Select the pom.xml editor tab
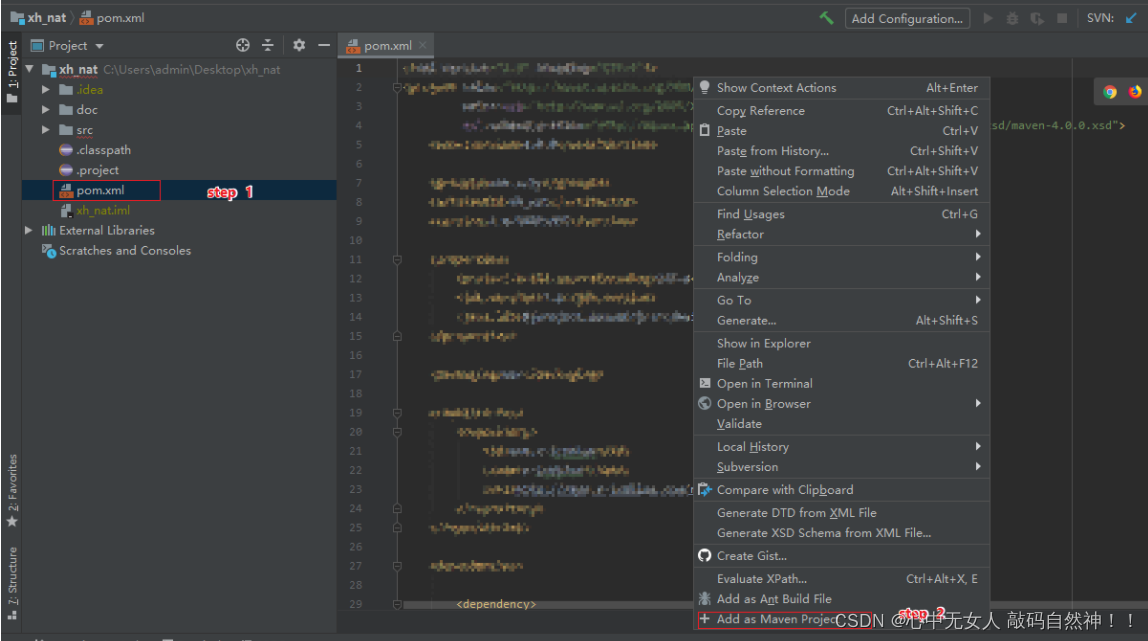This screenshot has height=641, width=1148. pos(387,45)
